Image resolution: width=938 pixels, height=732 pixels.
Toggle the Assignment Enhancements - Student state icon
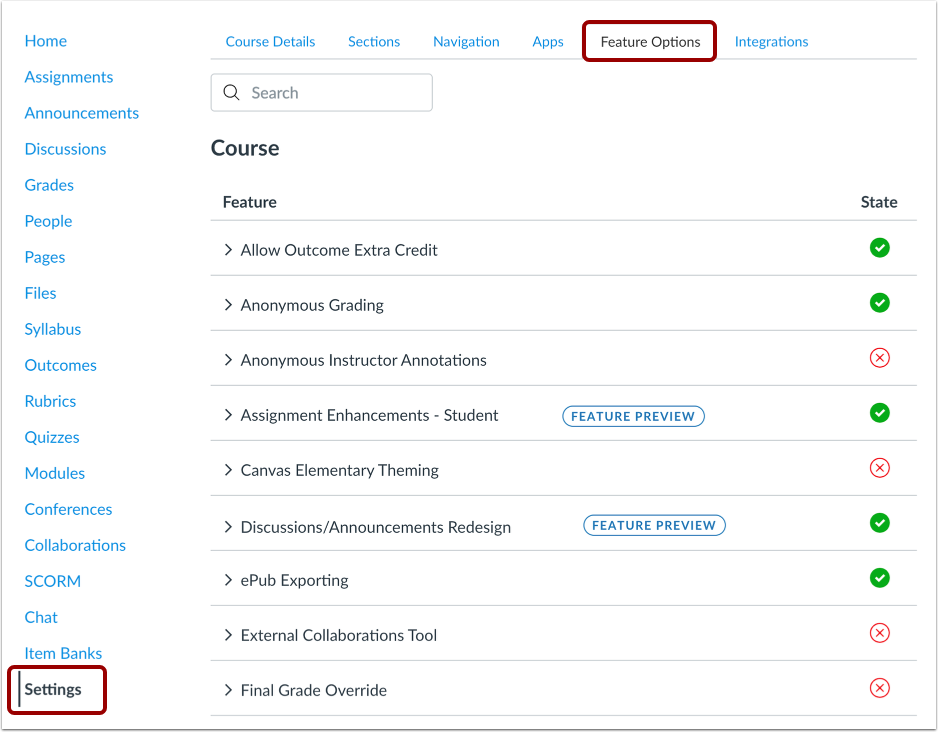click(880, 413)
